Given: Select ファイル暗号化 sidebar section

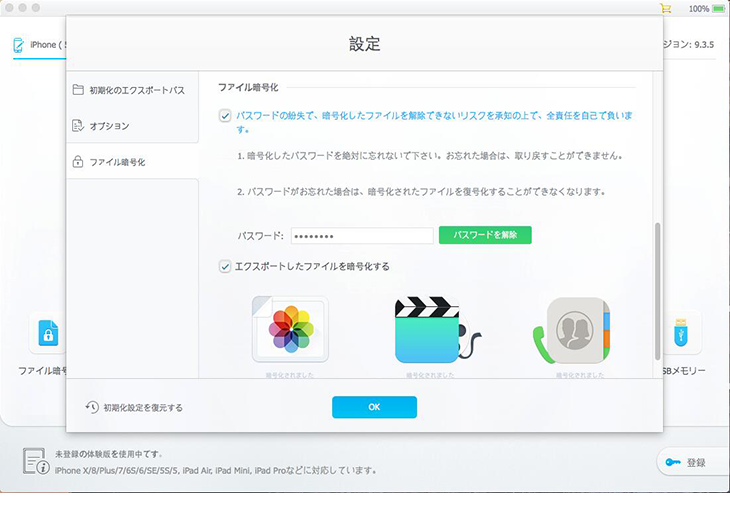Looking at the screenshot, I should pyautogui.click(x=132, y=162).
